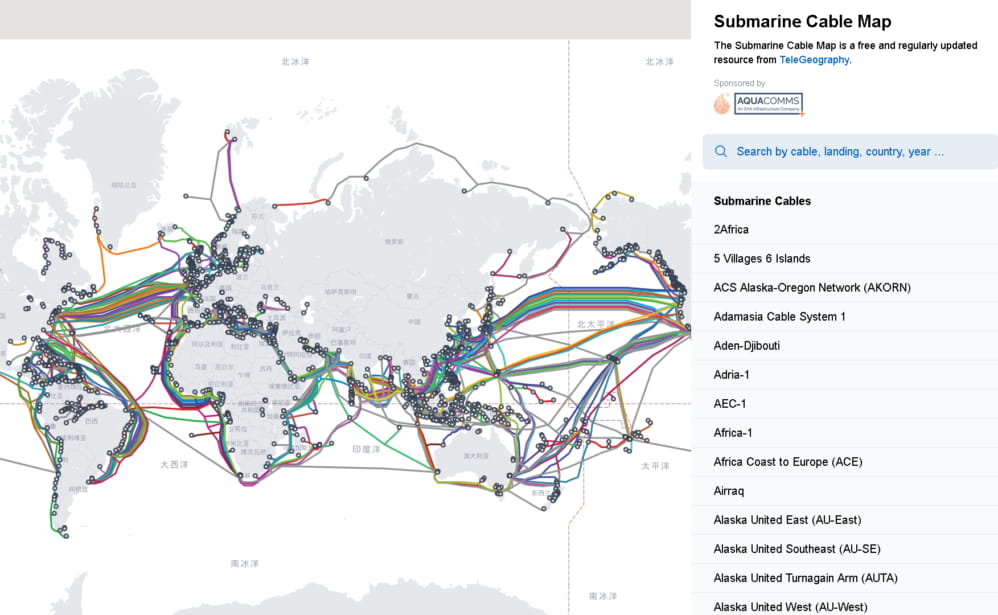This screenshot has width=998, height=615.
Task: Open Africa Coast to Europe (ACE)
Action: point(845,462)
